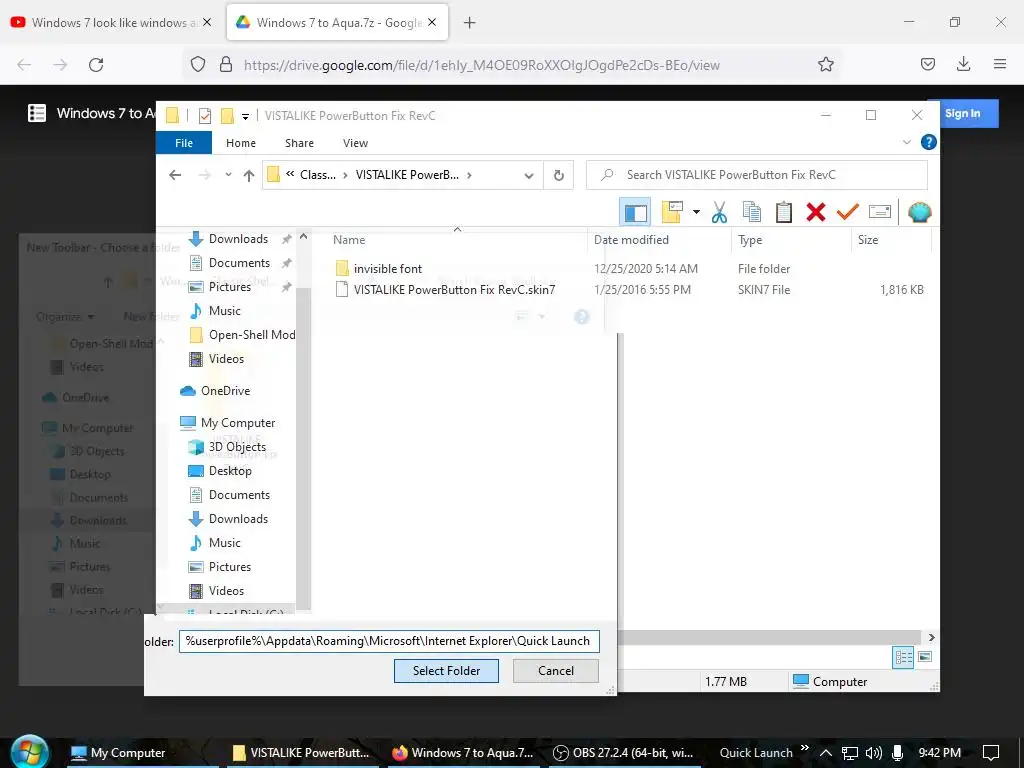Open the Windows Start orb
Image resolution: width=1024 pixels, height=768 pixels.
29,751
